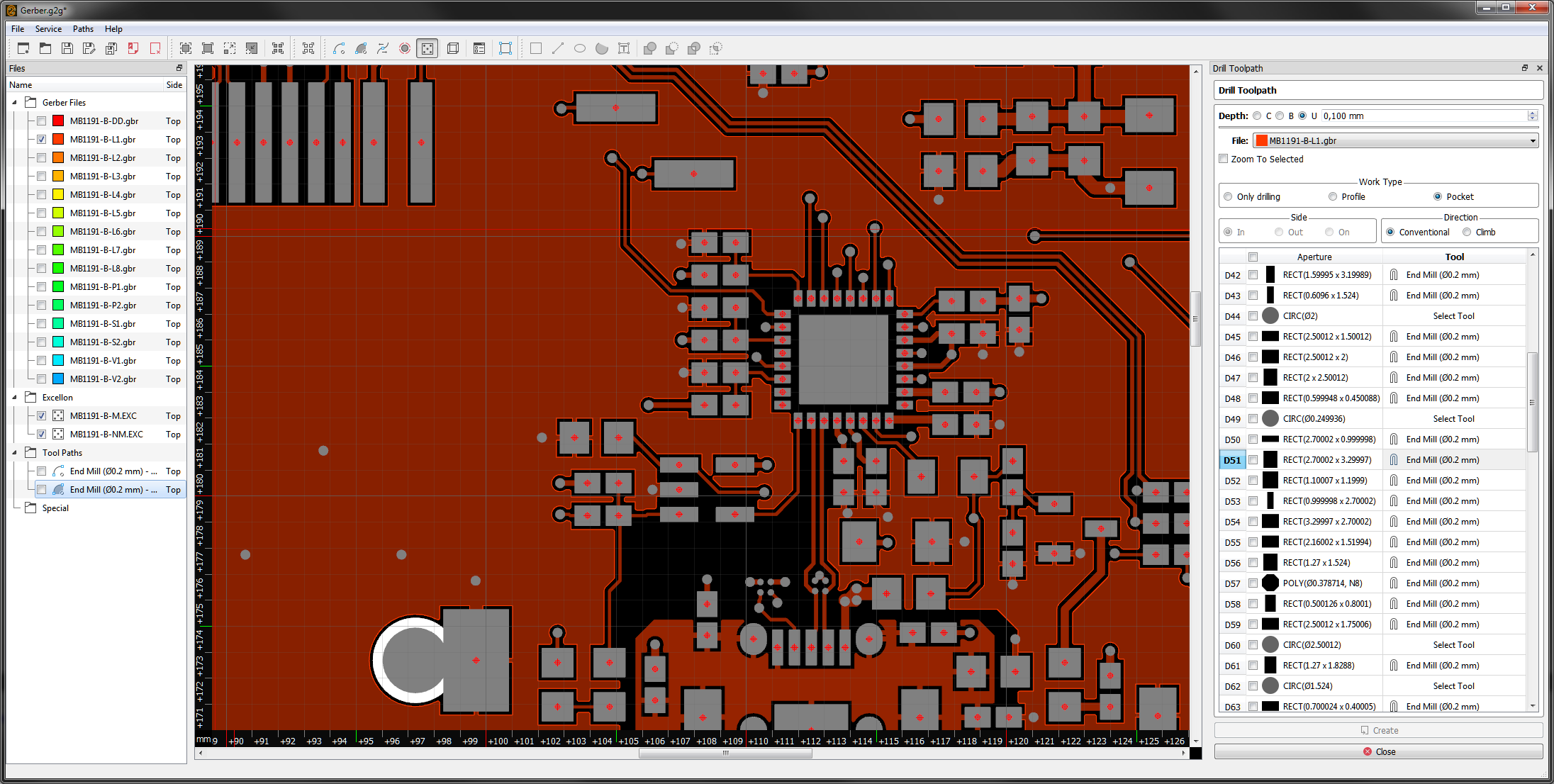
Task: Click the Open file folder icon
Action: point(45,48)
